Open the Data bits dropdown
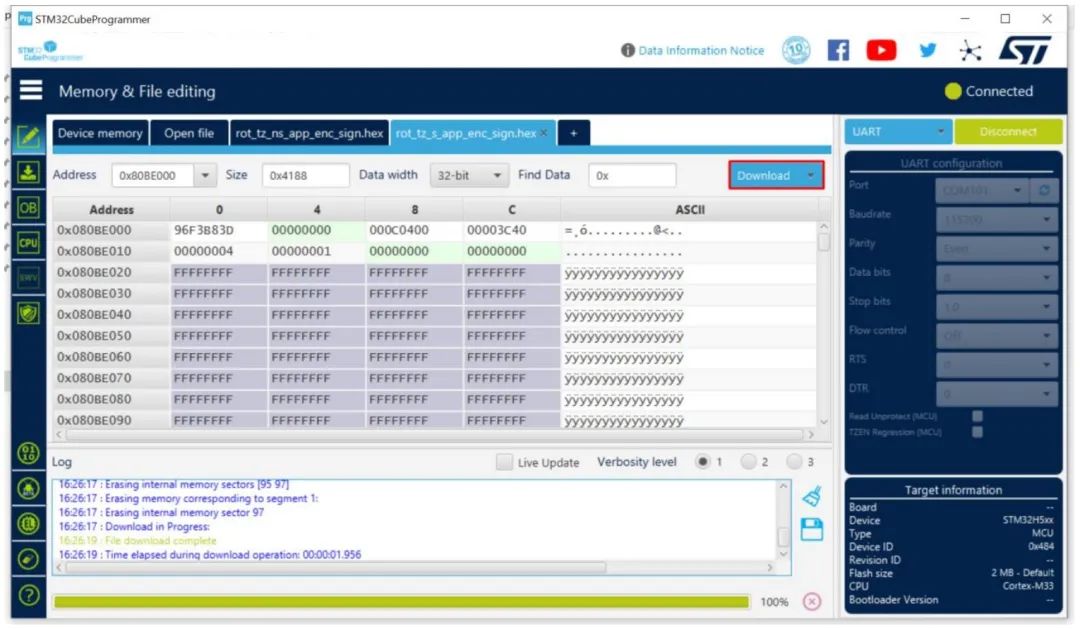 [995, 277]
